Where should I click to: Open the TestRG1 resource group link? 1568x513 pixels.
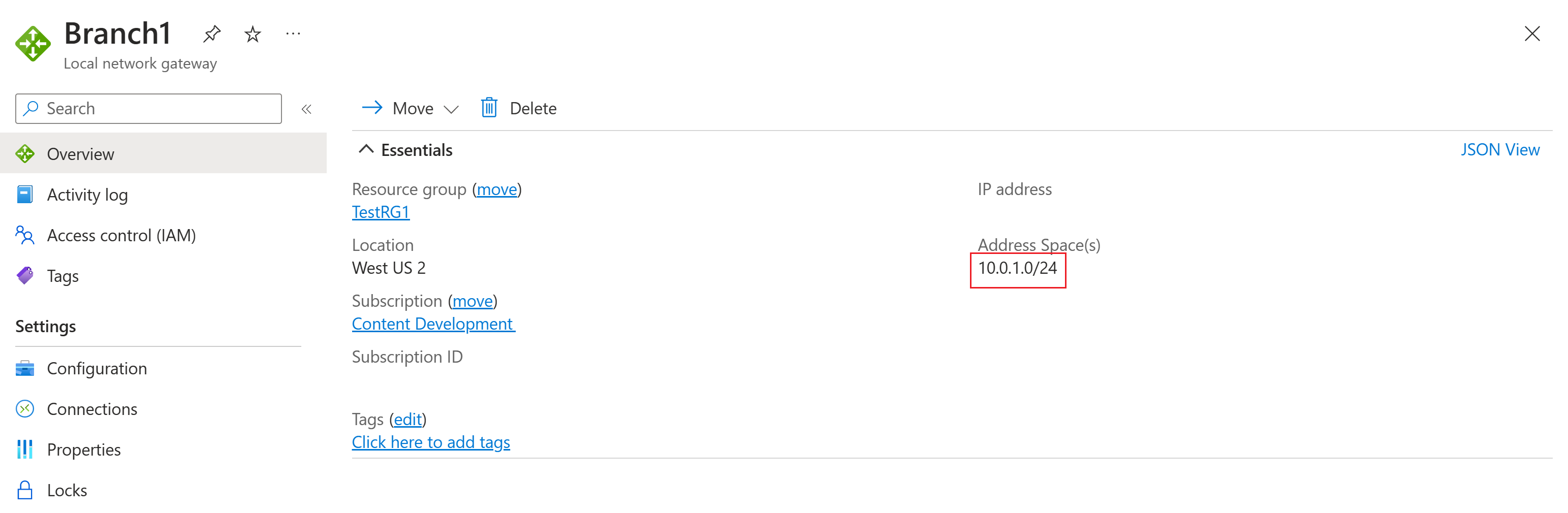click(381, 212)
